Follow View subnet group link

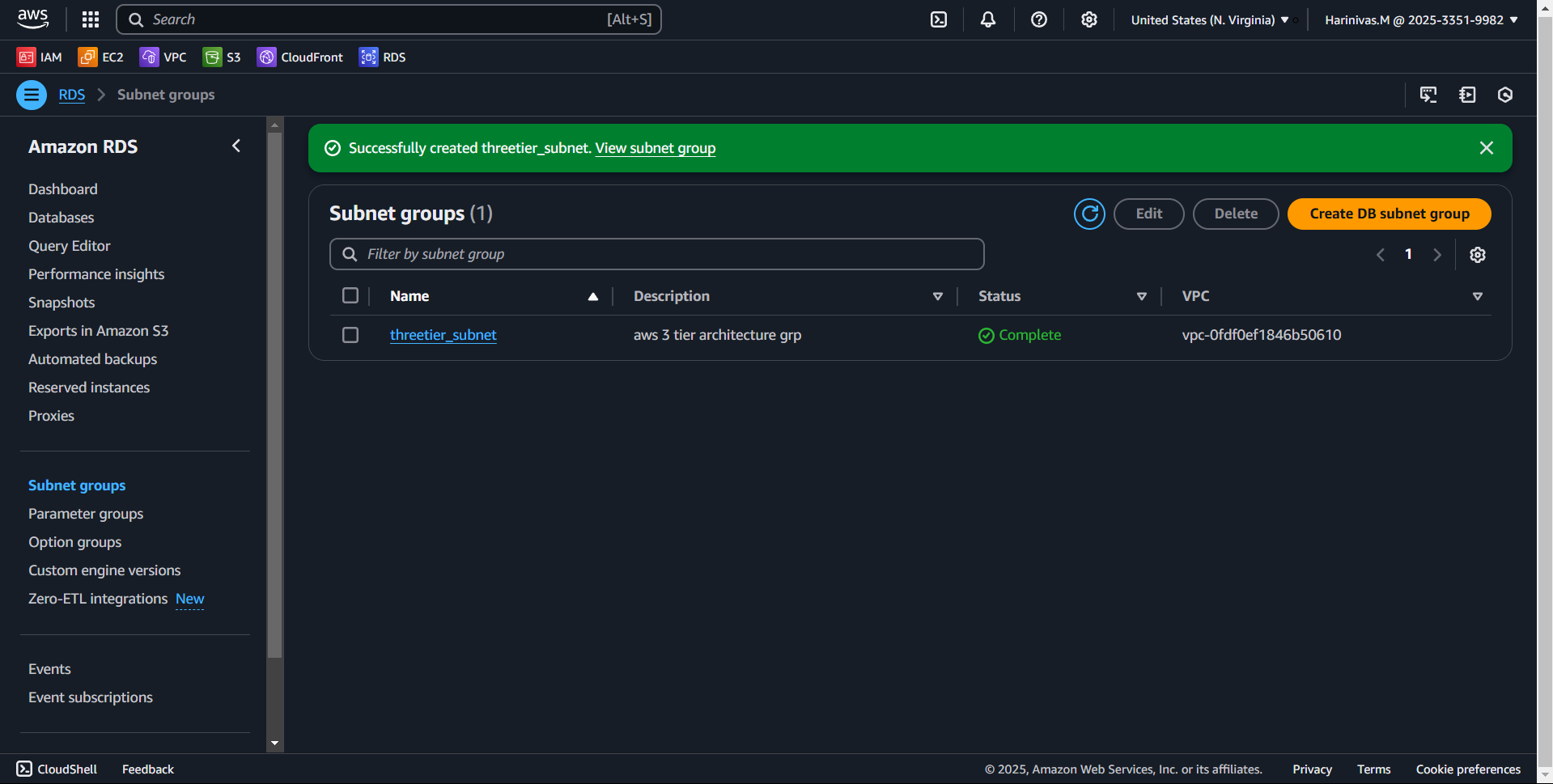(x=656, y=148)
